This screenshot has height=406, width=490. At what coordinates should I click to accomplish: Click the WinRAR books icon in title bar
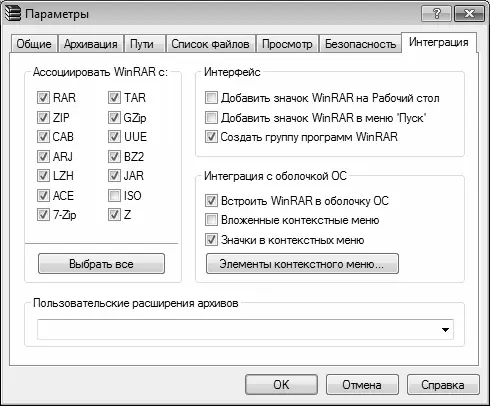[13, 14]
